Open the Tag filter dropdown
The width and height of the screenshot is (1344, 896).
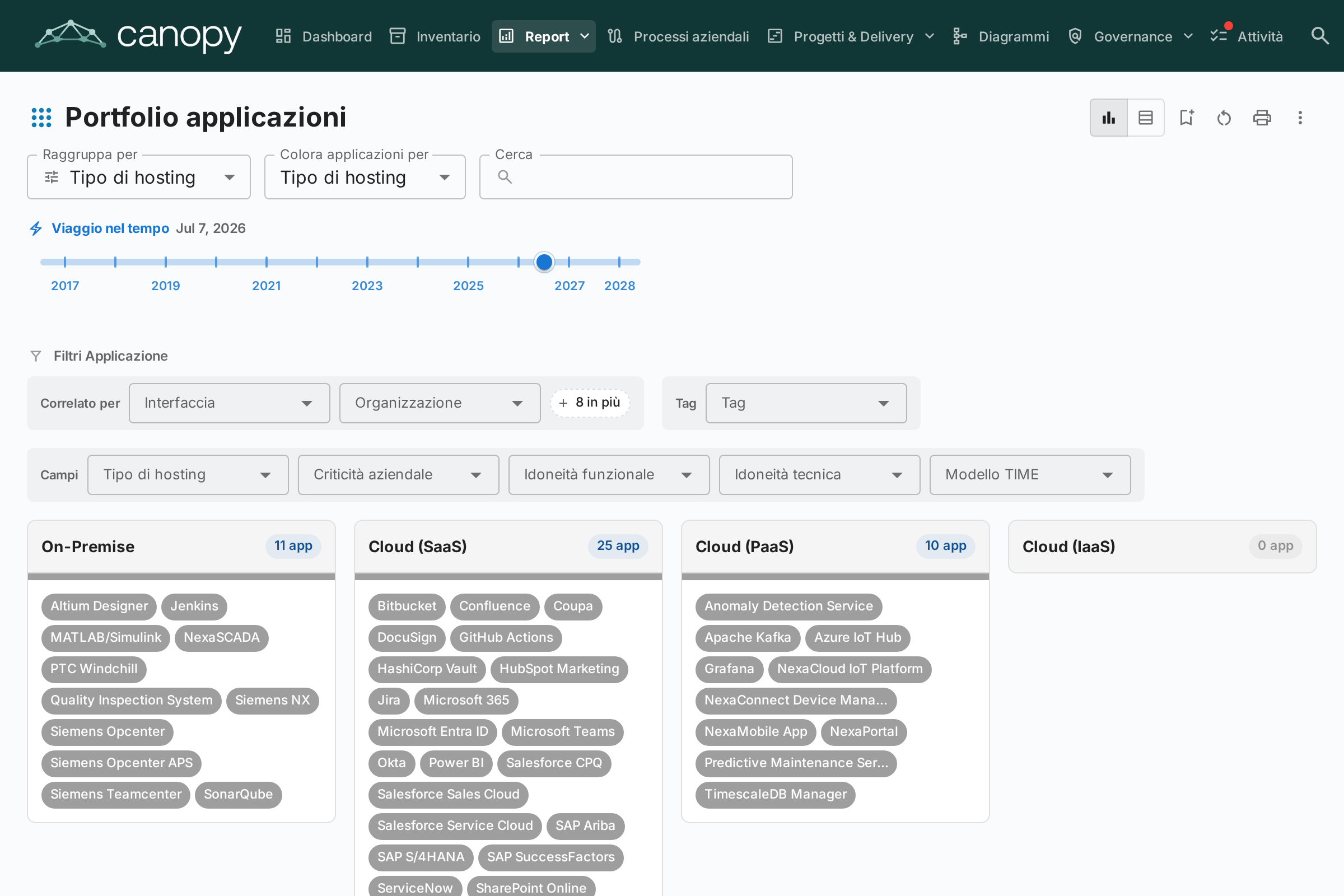pyautogui.click(x=806, y=403)
